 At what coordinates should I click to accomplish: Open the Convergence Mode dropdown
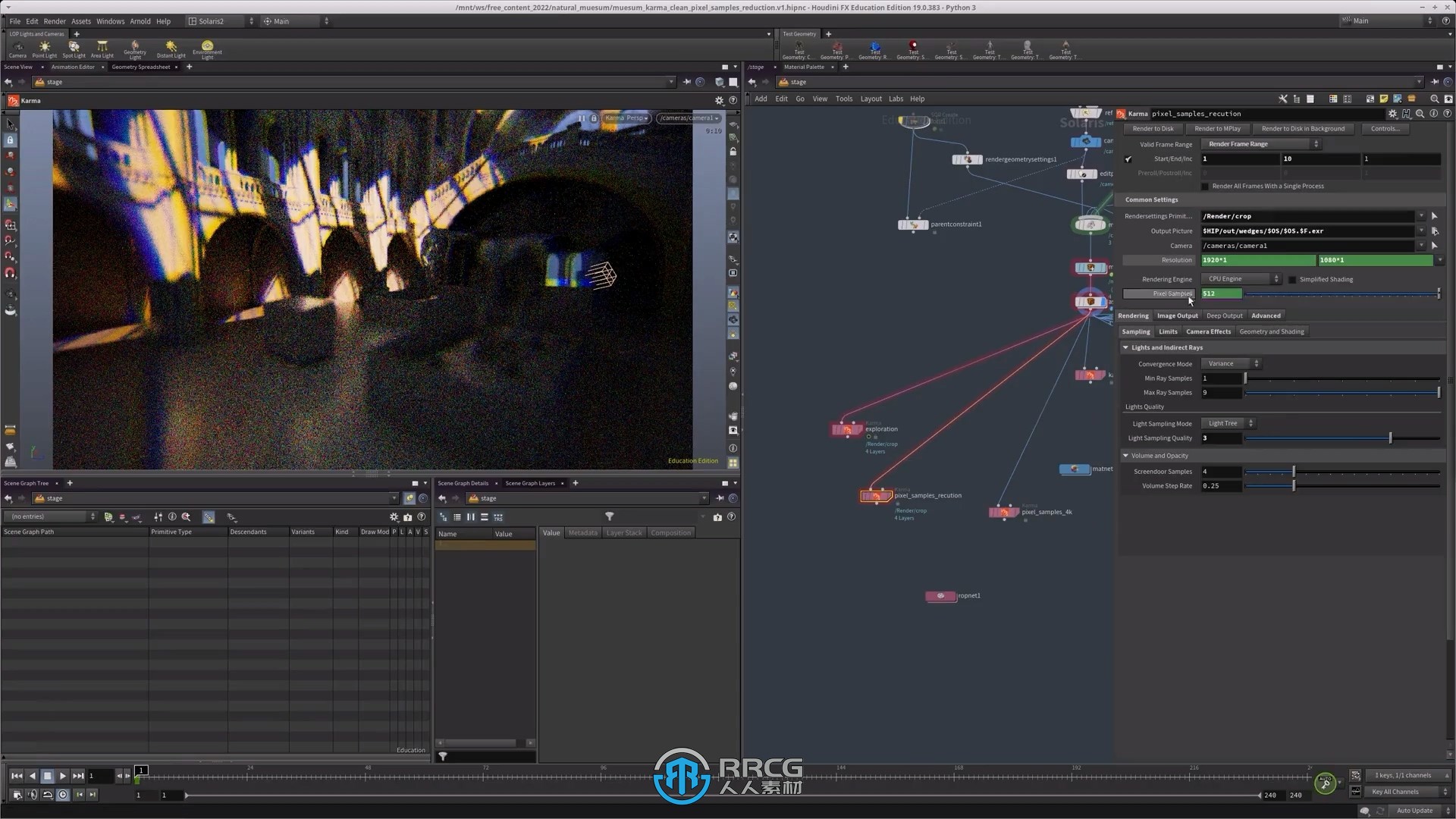1230,364
